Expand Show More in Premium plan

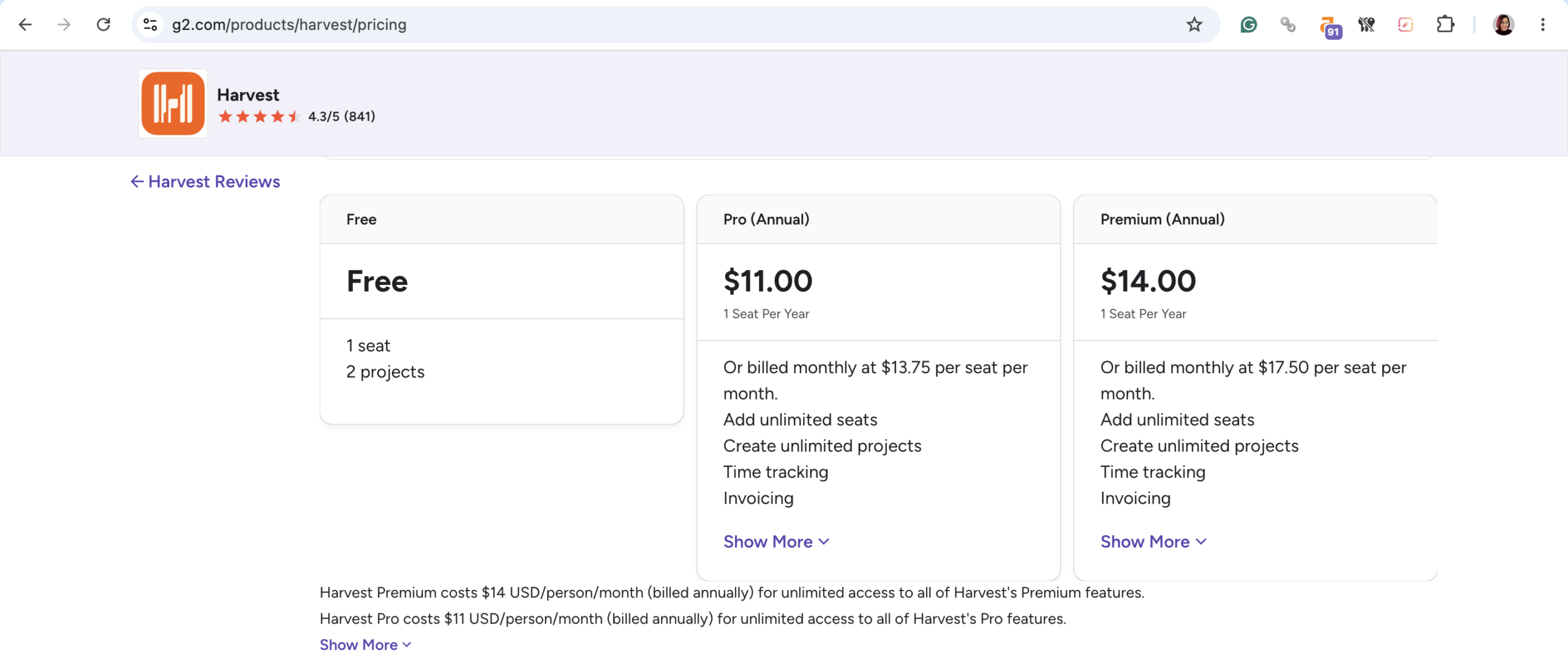[1153, 542]
